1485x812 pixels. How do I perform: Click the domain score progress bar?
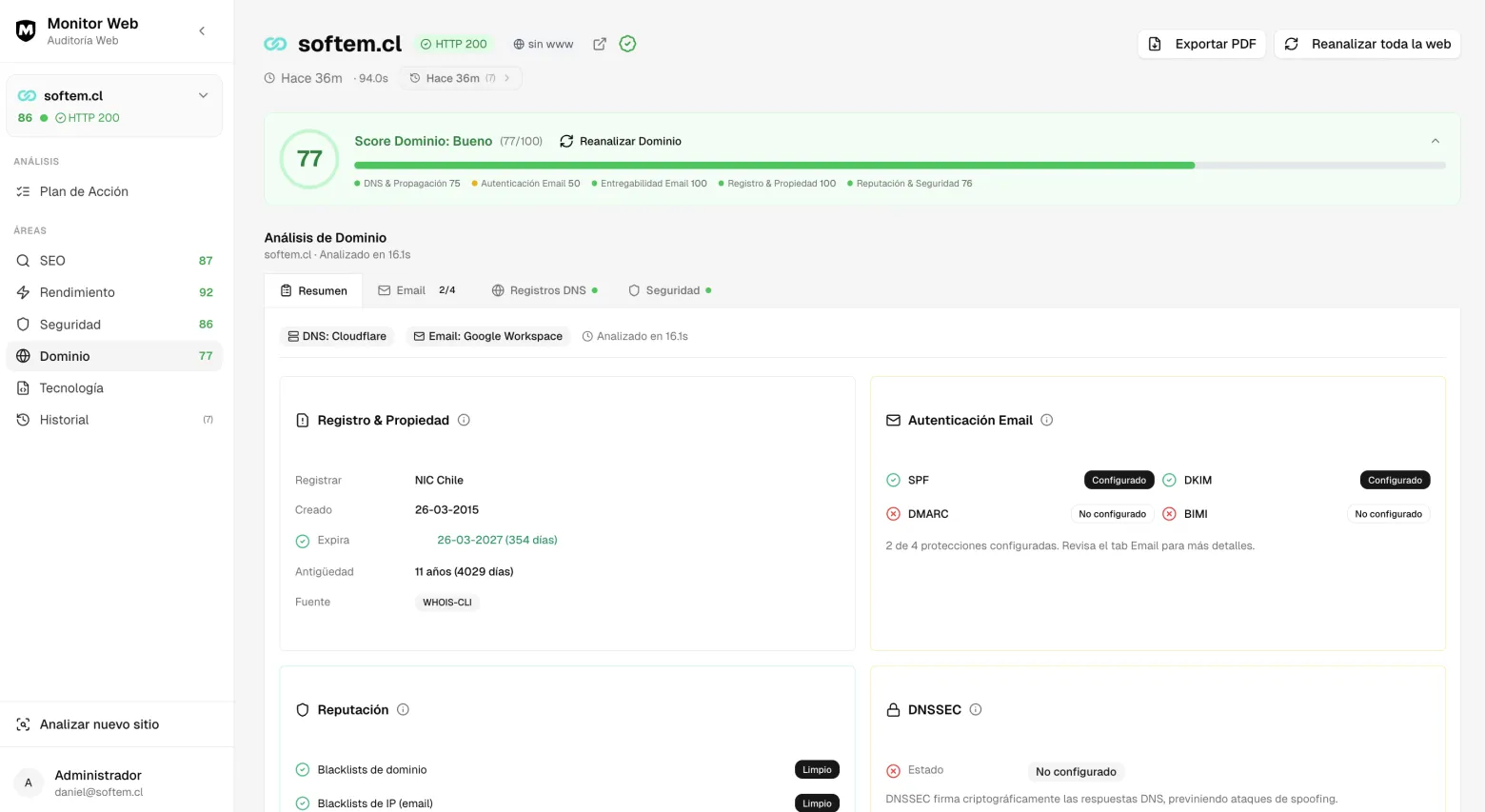pyautogui.click(x=899, y=165)
